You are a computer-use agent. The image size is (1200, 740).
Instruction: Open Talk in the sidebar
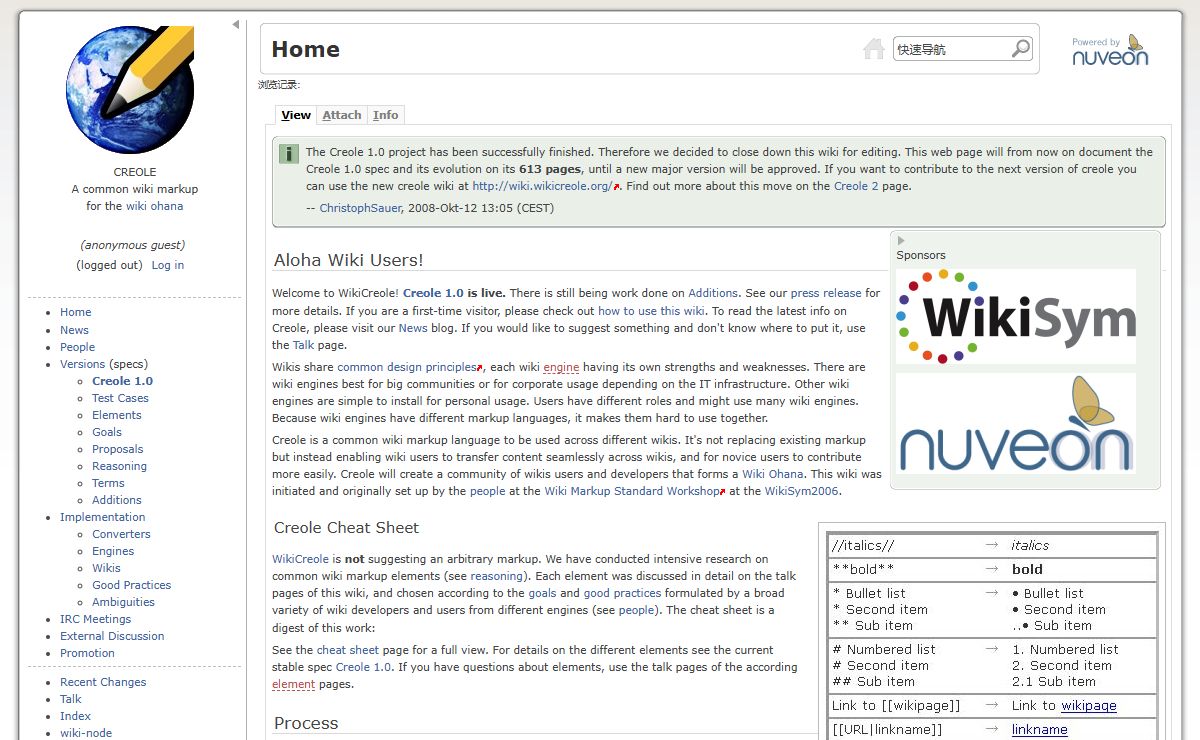pos(71,699)
